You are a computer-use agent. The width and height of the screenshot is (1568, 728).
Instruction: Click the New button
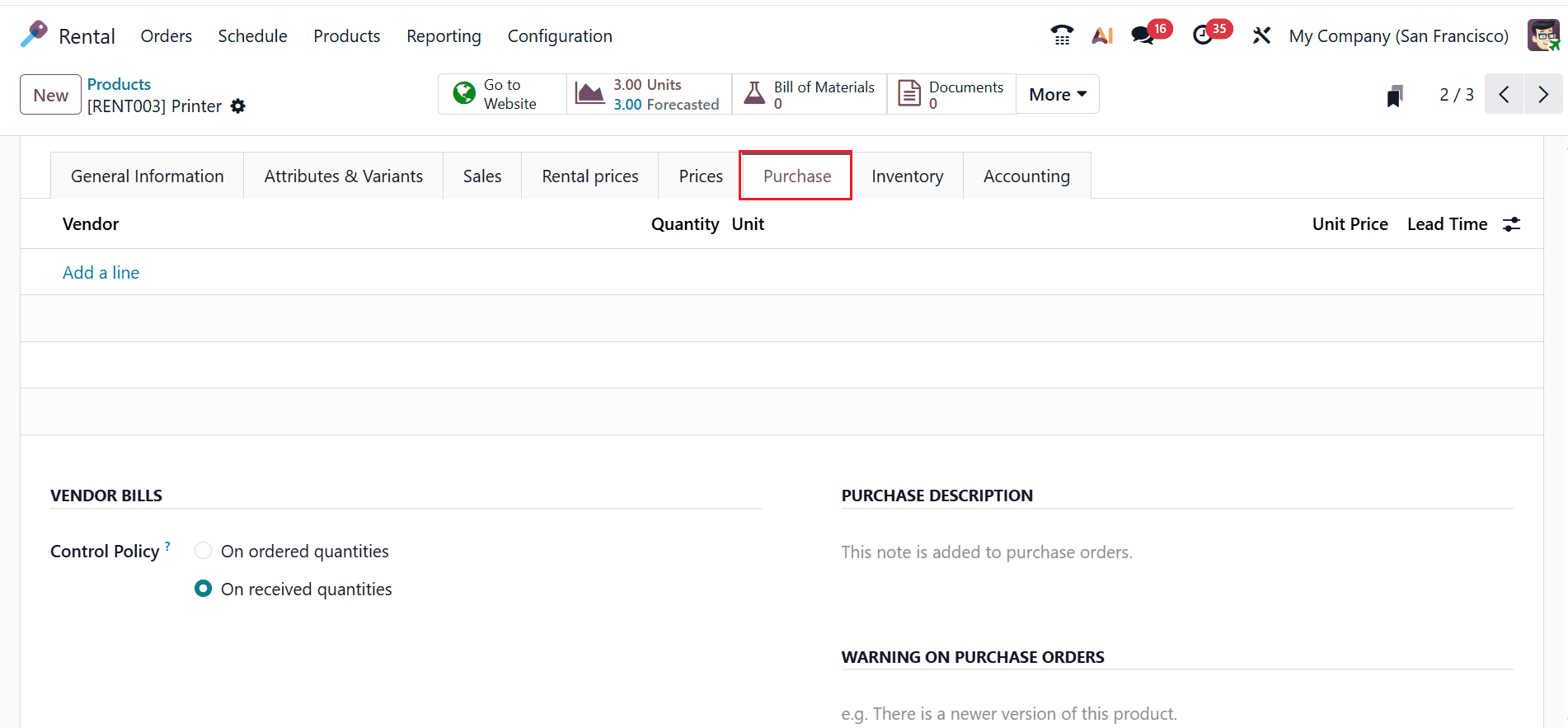point(50,94)
